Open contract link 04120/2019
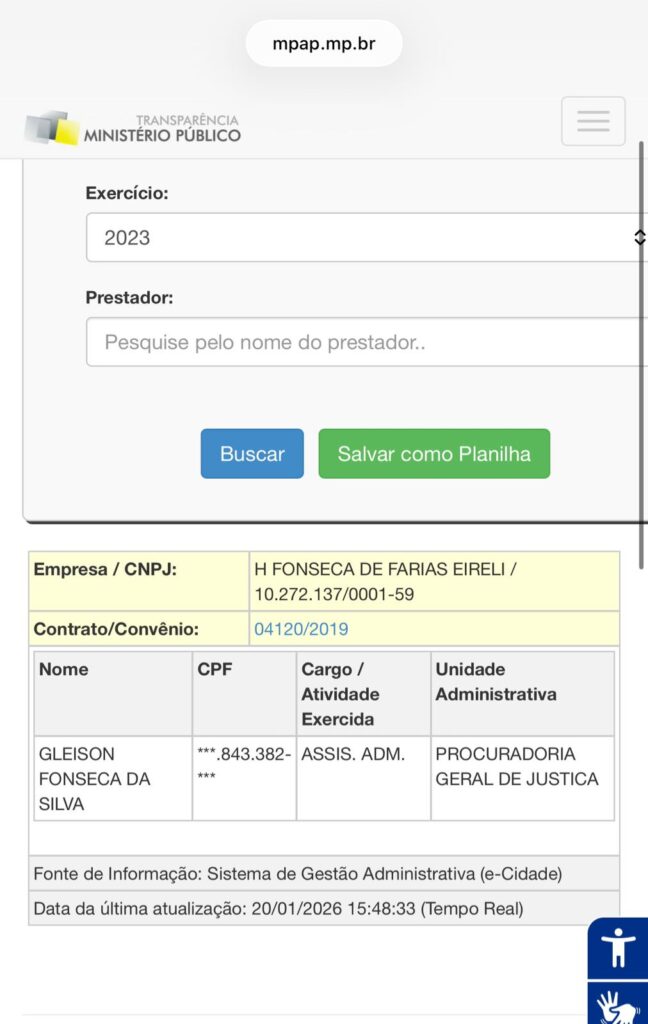 coord(301,629)
